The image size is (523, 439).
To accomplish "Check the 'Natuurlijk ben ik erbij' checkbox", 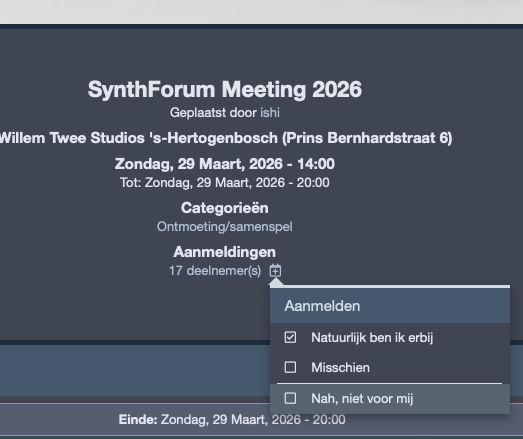I will click(290, 337).
